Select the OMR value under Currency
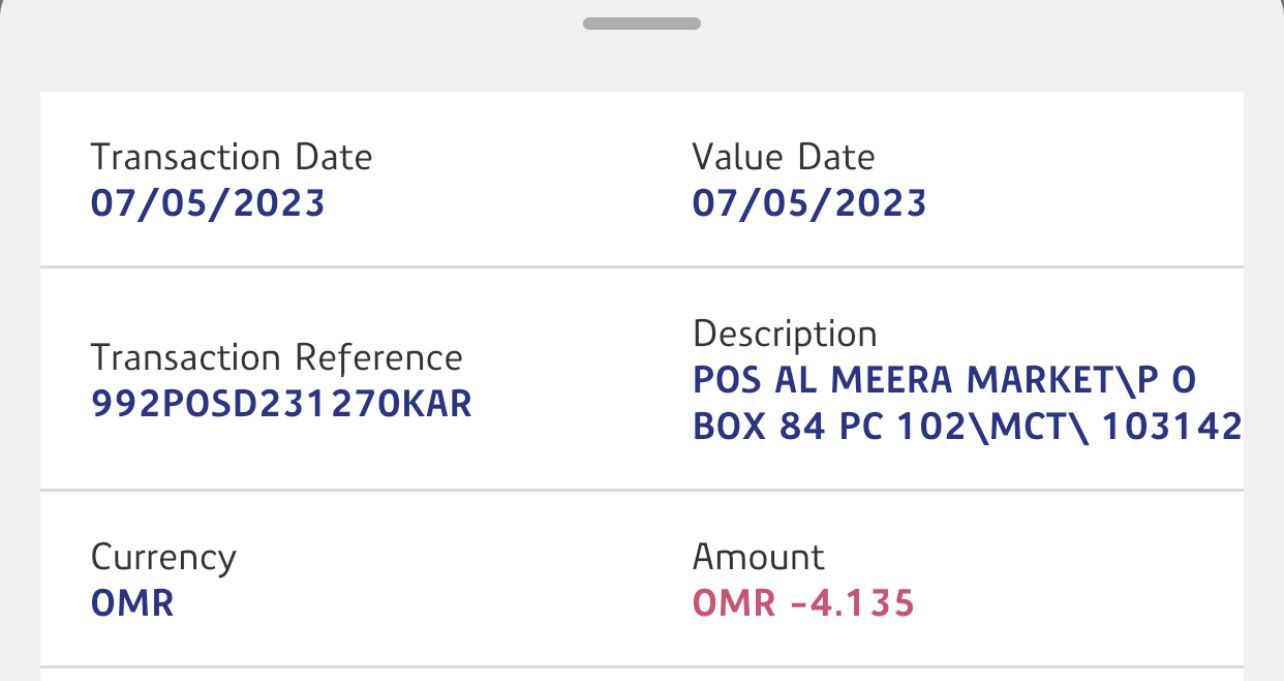Screen dimensions: 1284x681 coord(132,603)
